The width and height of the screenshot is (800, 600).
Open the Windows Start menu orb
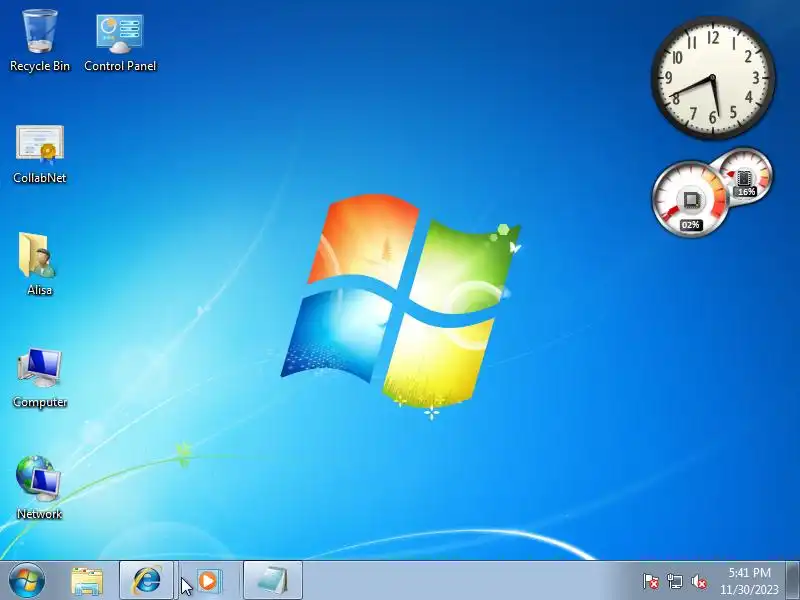[27, 581]
